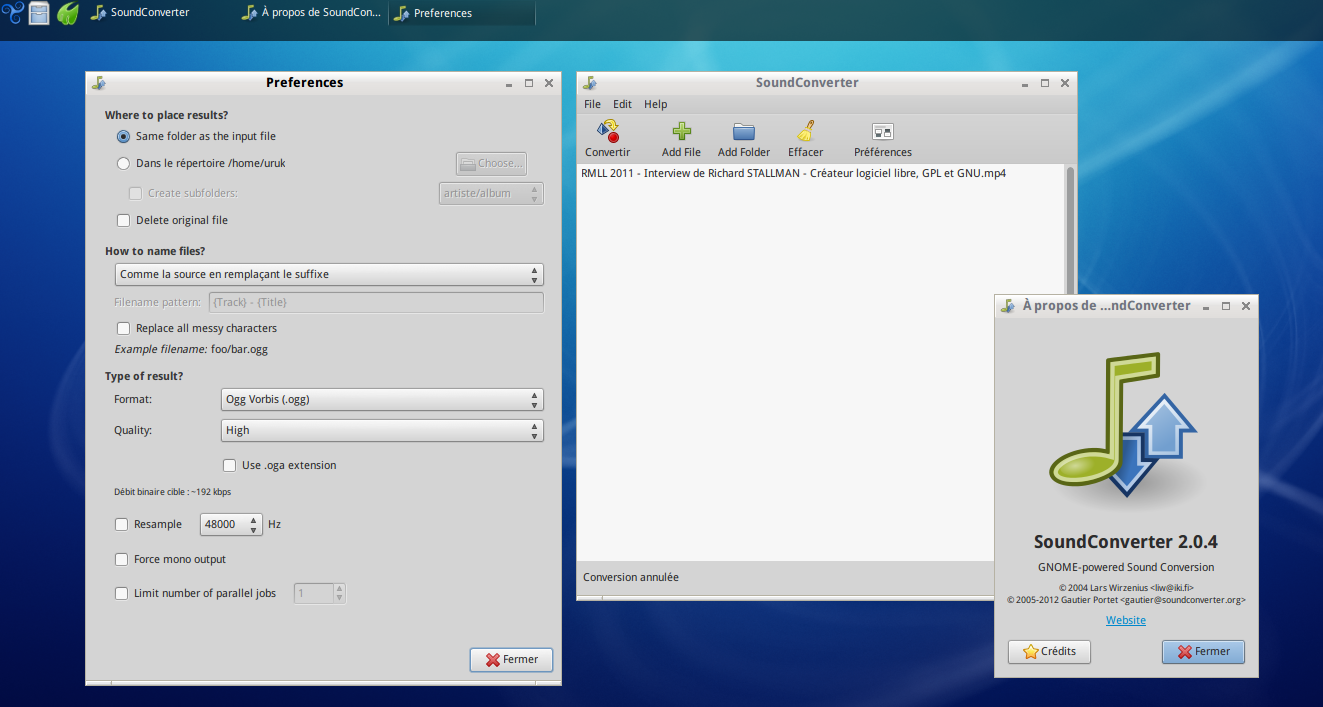Enable Force mono output
The image size is (1323, 707).
(122, 559)
